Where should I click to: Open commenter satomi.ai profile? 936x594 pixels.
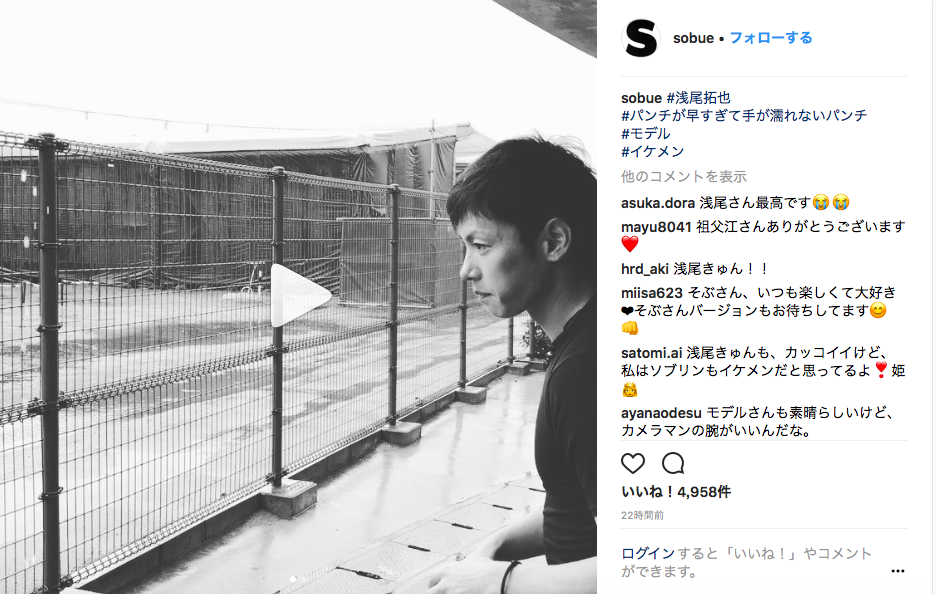[x=651, y=353]
